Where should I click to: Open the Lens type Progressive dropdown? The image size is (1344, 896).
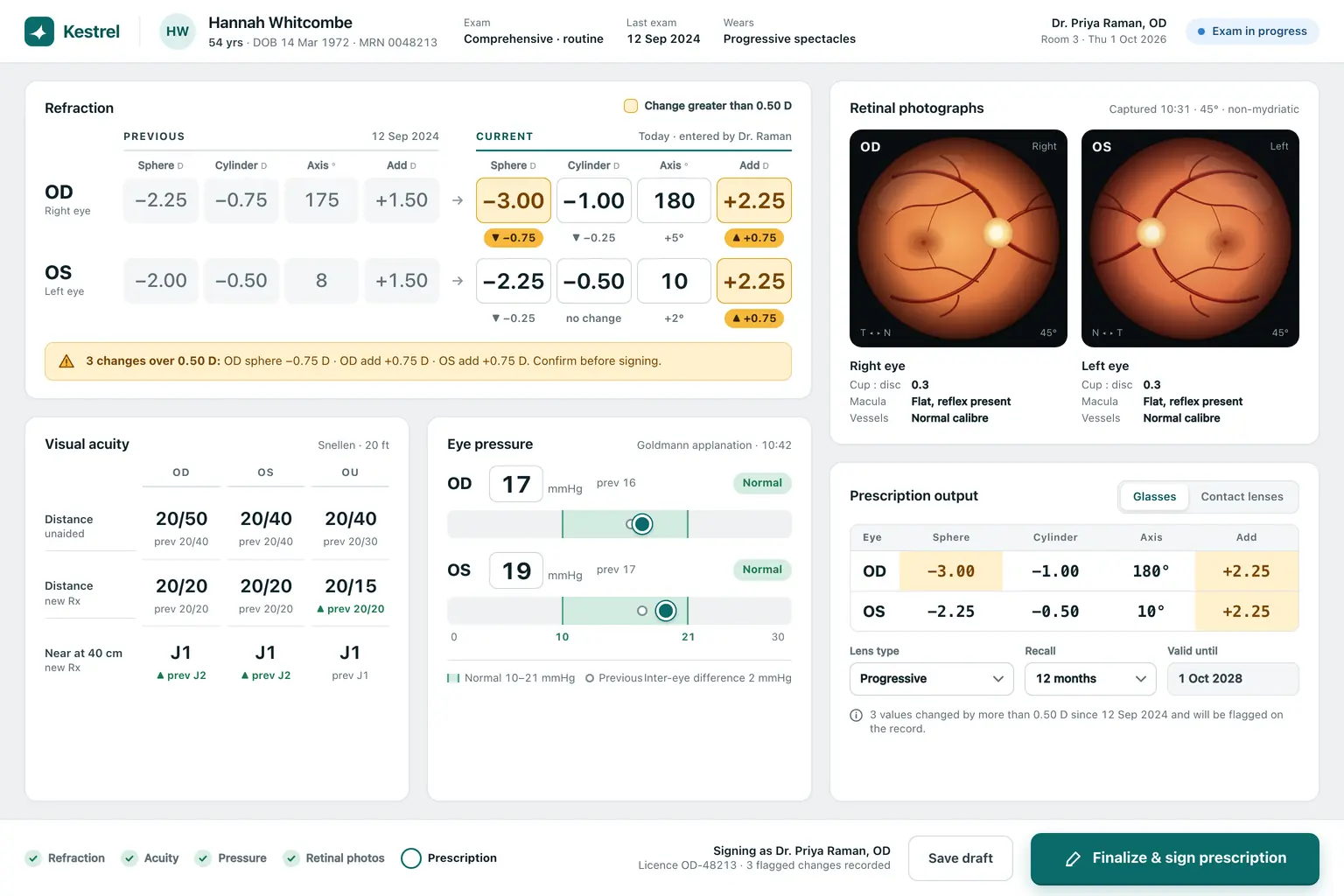point(931,679)
